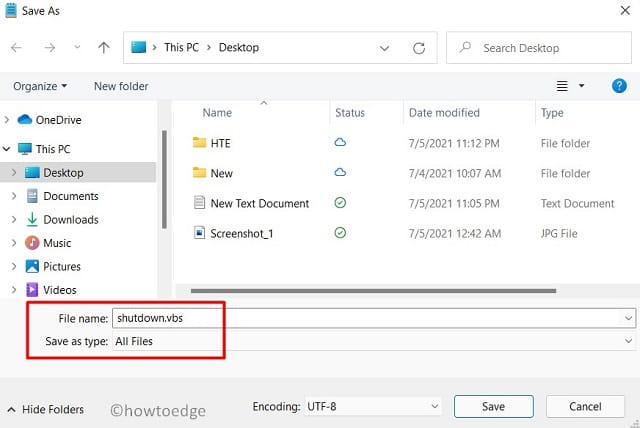Collapse the This PC tree node
640x428 pixels.
point(8,149)
